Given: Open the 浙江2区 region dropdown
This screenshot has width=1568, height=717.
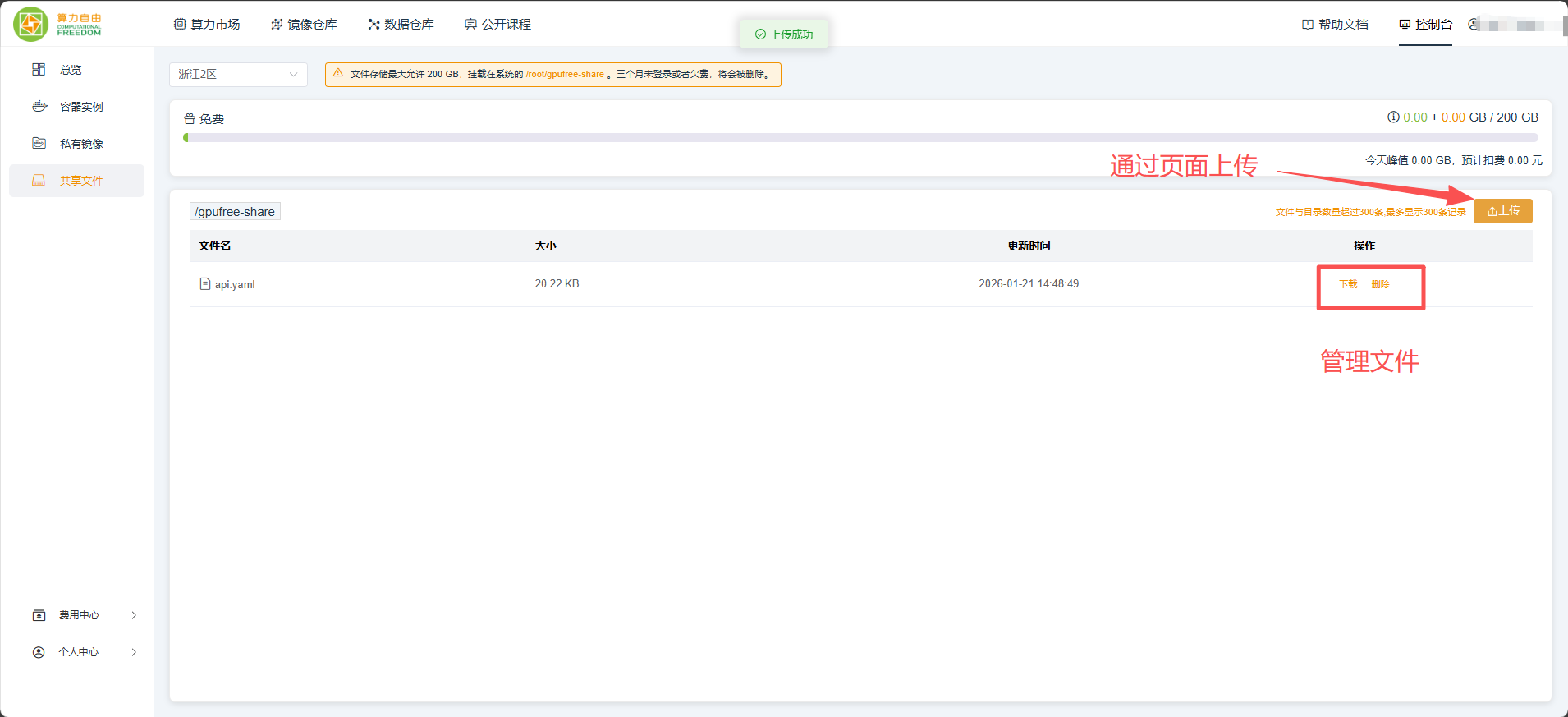Looking at the screenshot, I should coord(238,75).
